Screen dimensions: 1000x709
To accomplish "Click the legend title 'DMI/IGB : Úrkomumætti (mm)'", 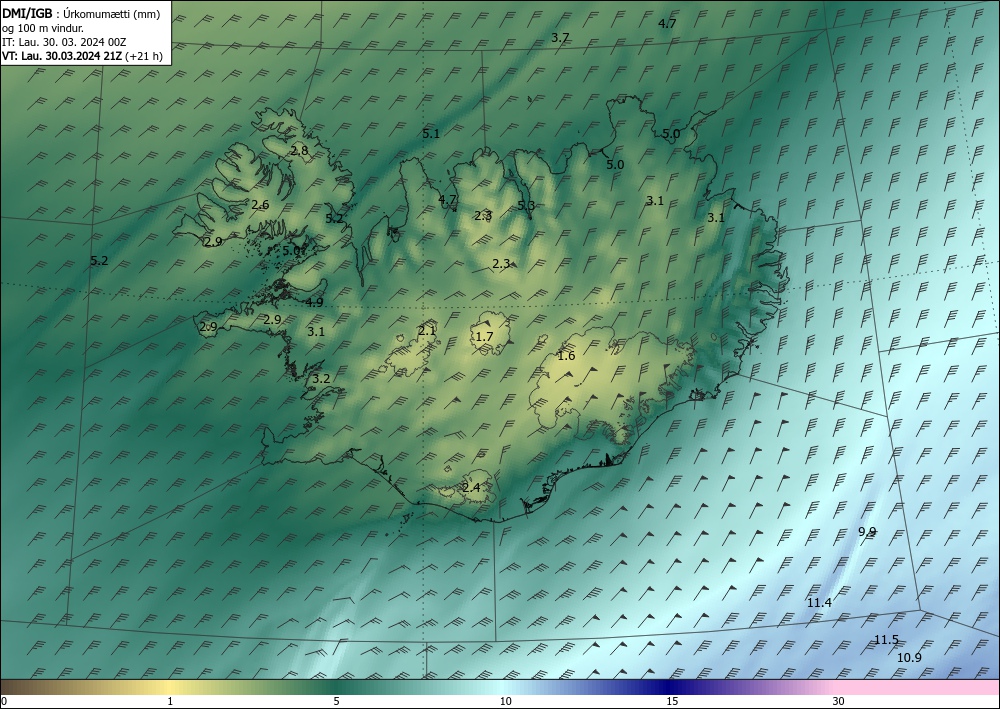I will 80,14.
